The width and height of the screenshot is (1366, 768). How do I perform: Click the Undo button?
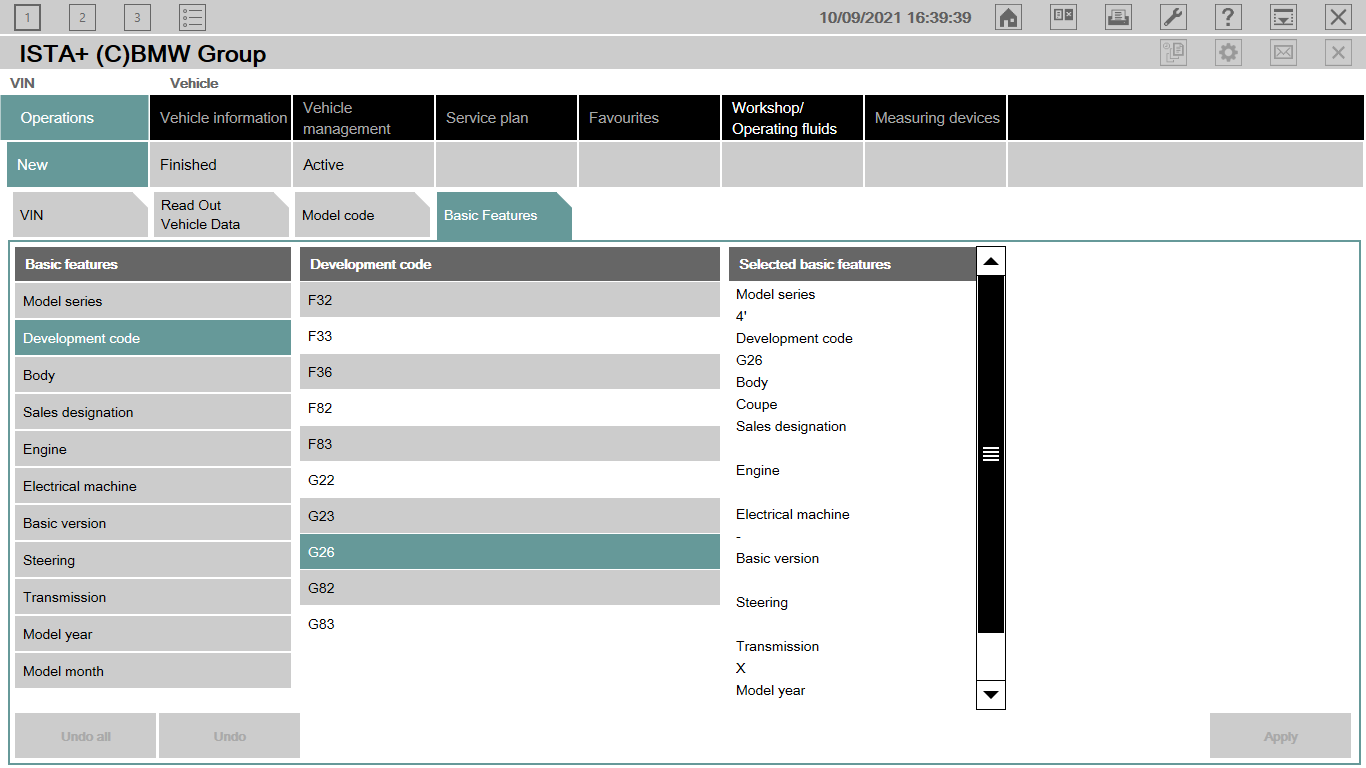[230, 736]
